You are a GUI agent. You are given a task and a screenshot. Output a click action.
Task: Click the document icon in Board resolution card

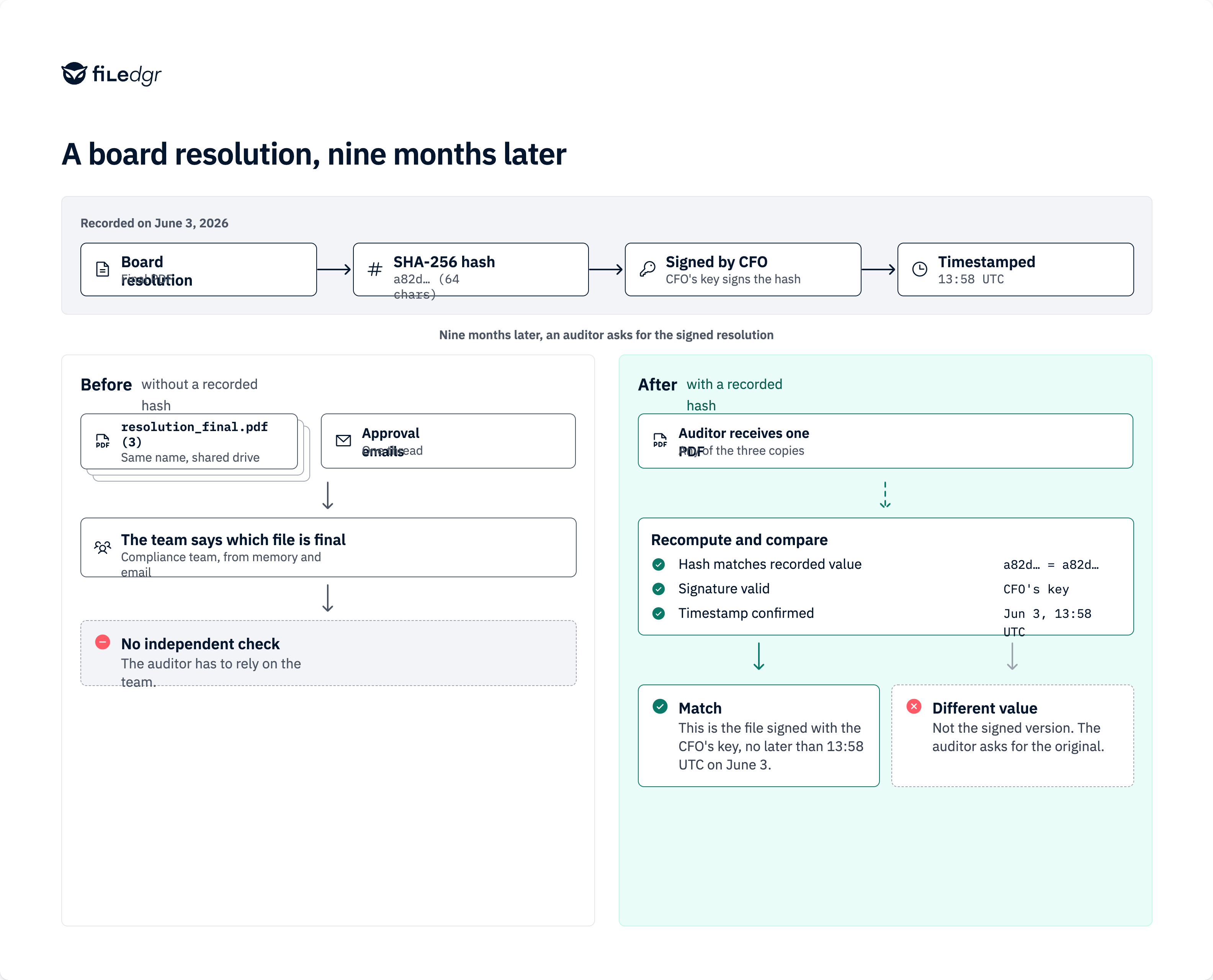coord(102,269)
